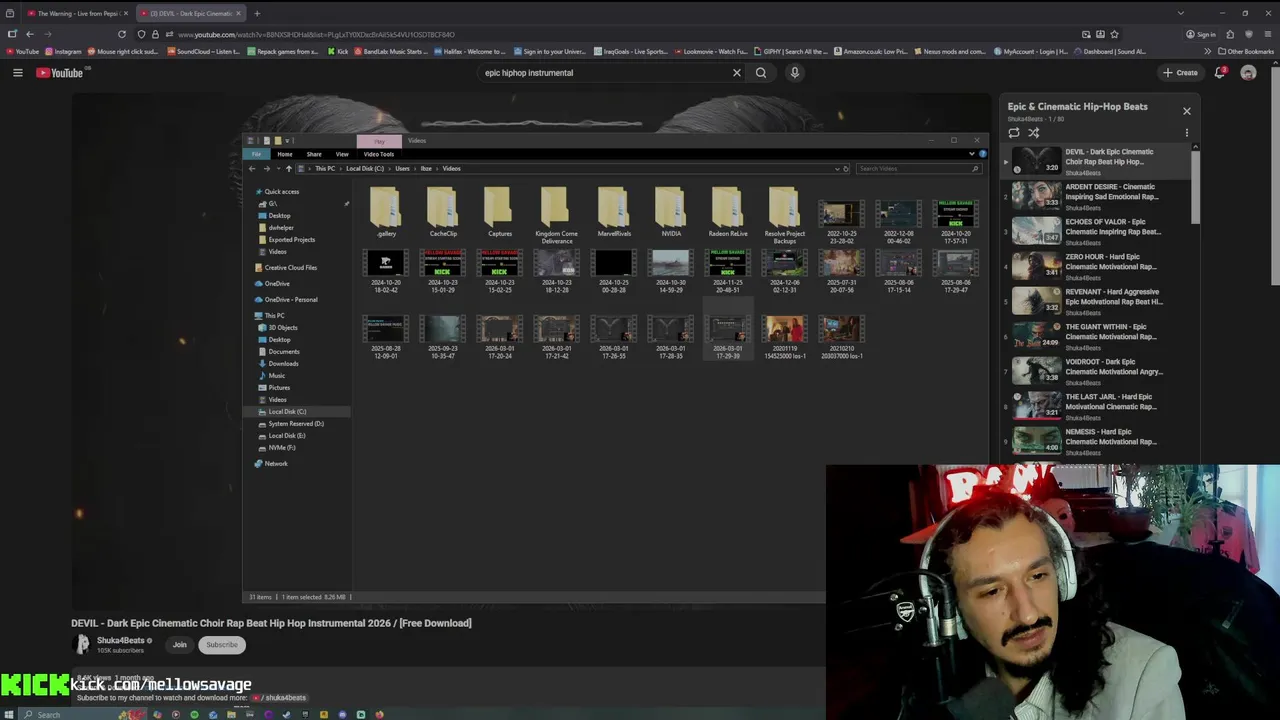Click the YouTube Create button
This screenshot has width=1280, height=720.
pyautogui.click(x=1180, y=72)
